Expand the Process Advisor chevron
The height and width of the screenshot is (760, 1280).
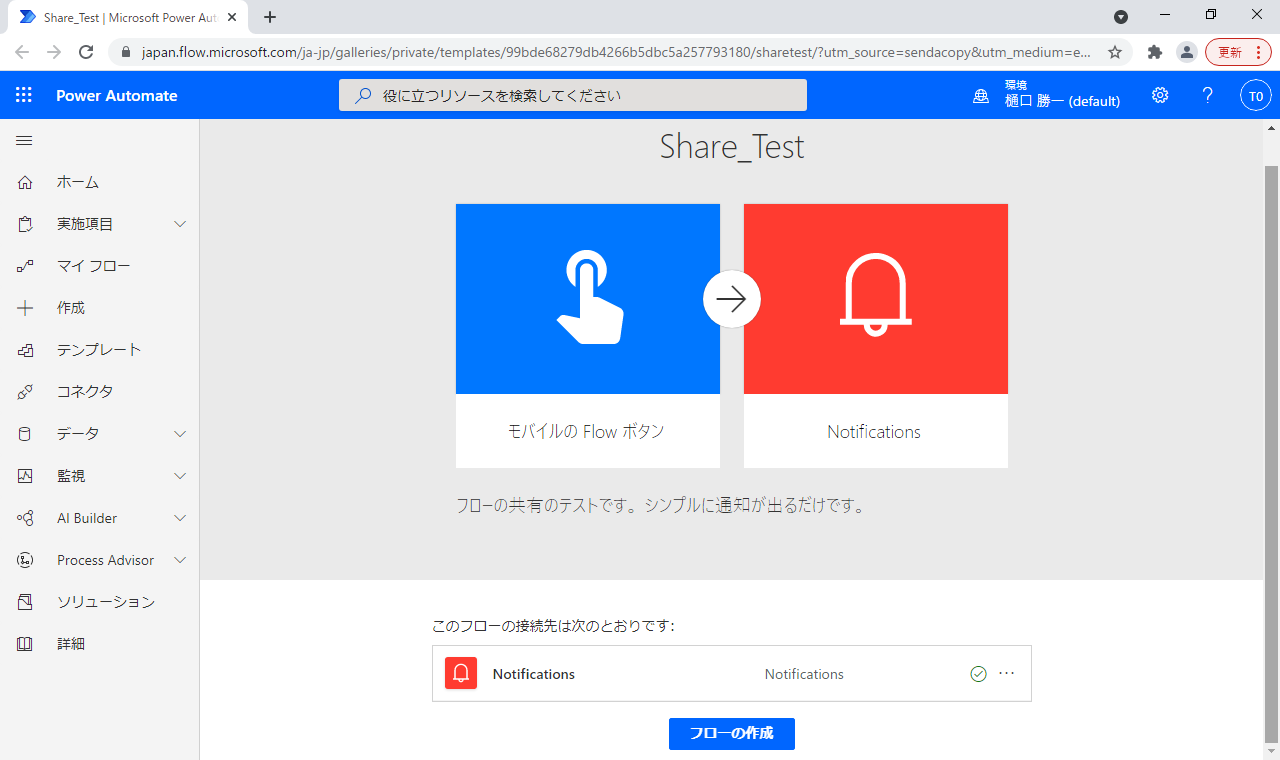click(x=180, y=560)
